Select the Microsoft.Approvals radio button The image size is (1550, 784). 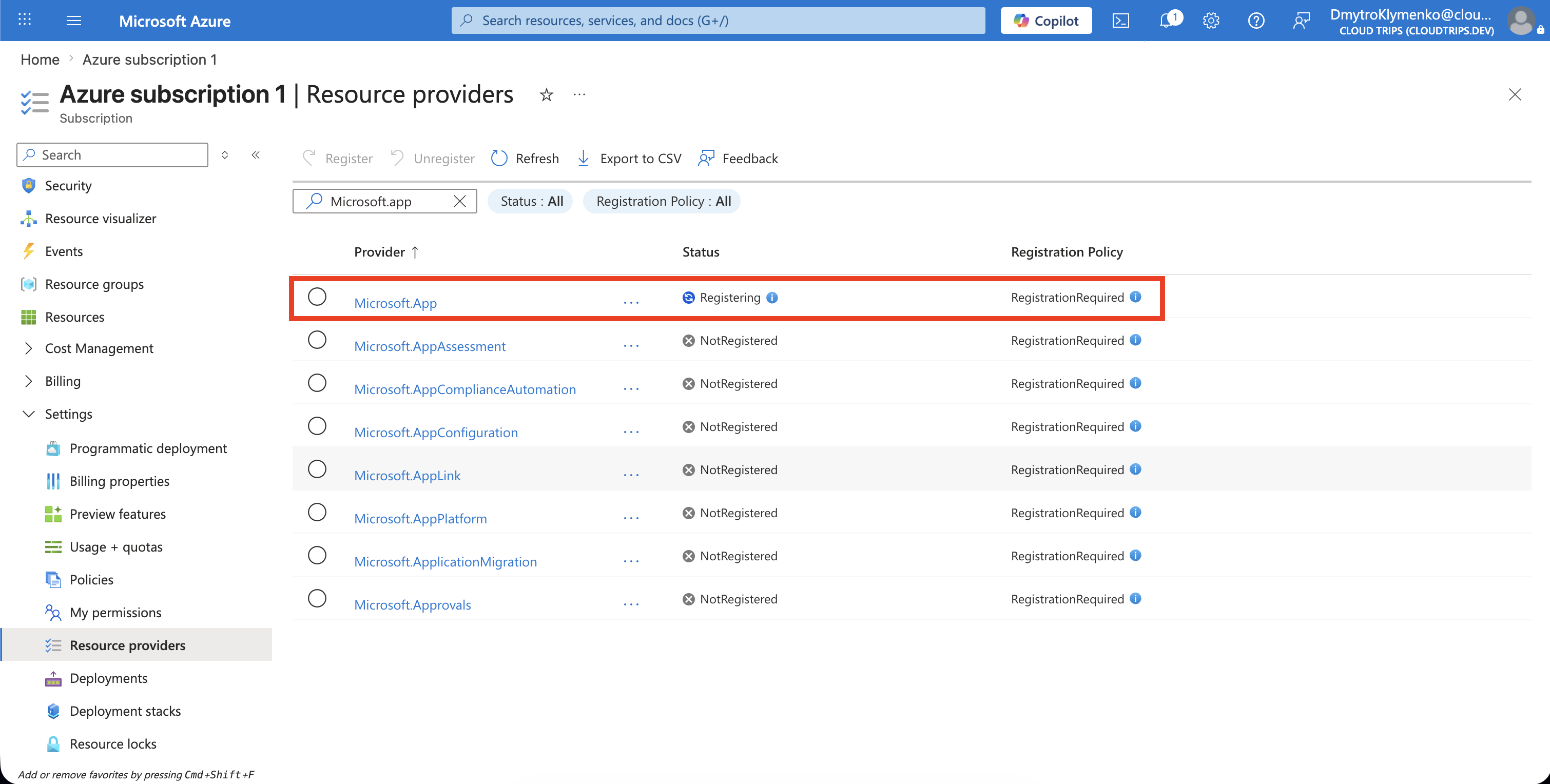[317, 598]
